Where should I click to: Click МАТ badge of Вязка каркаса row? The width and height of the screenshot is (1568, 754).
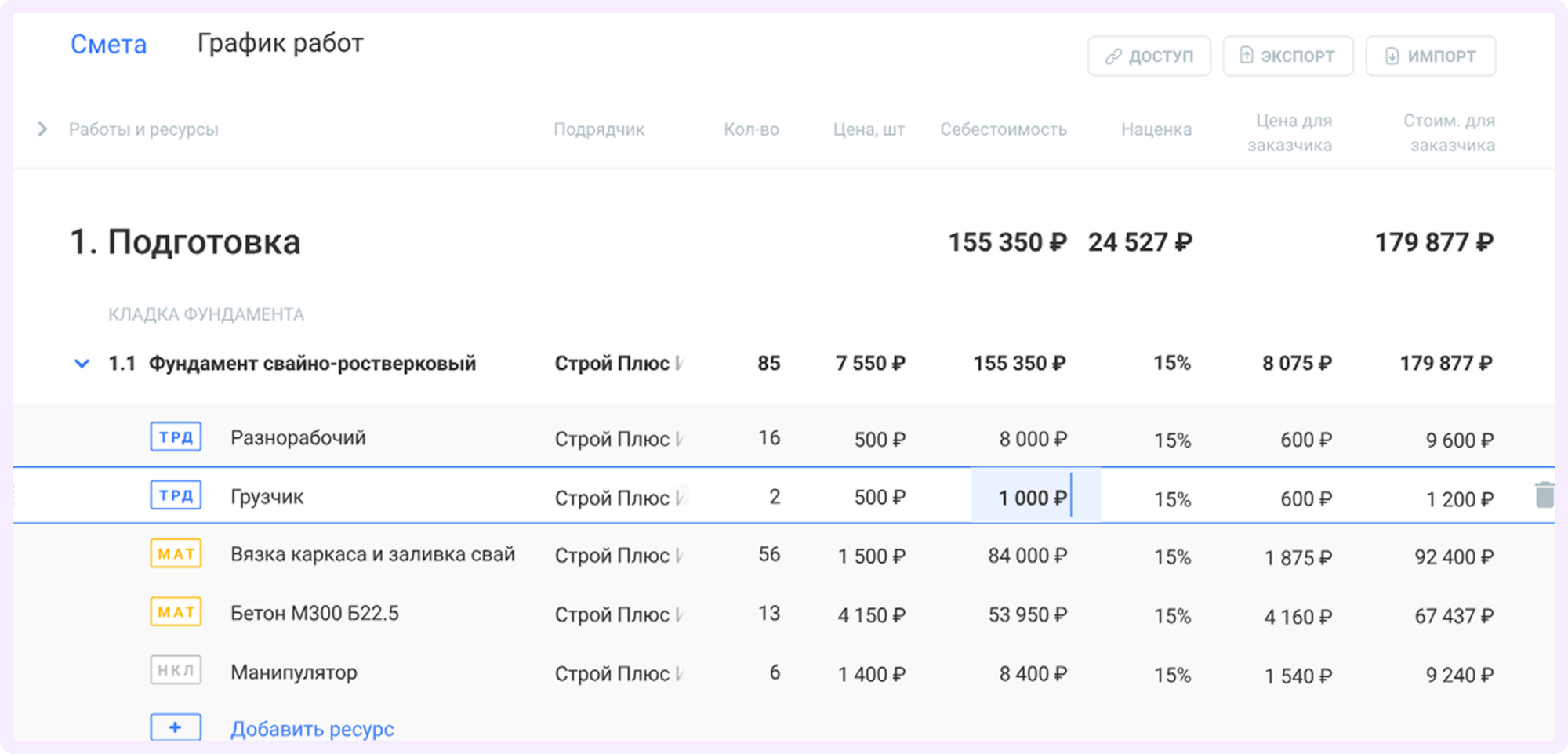click(176, 554)
